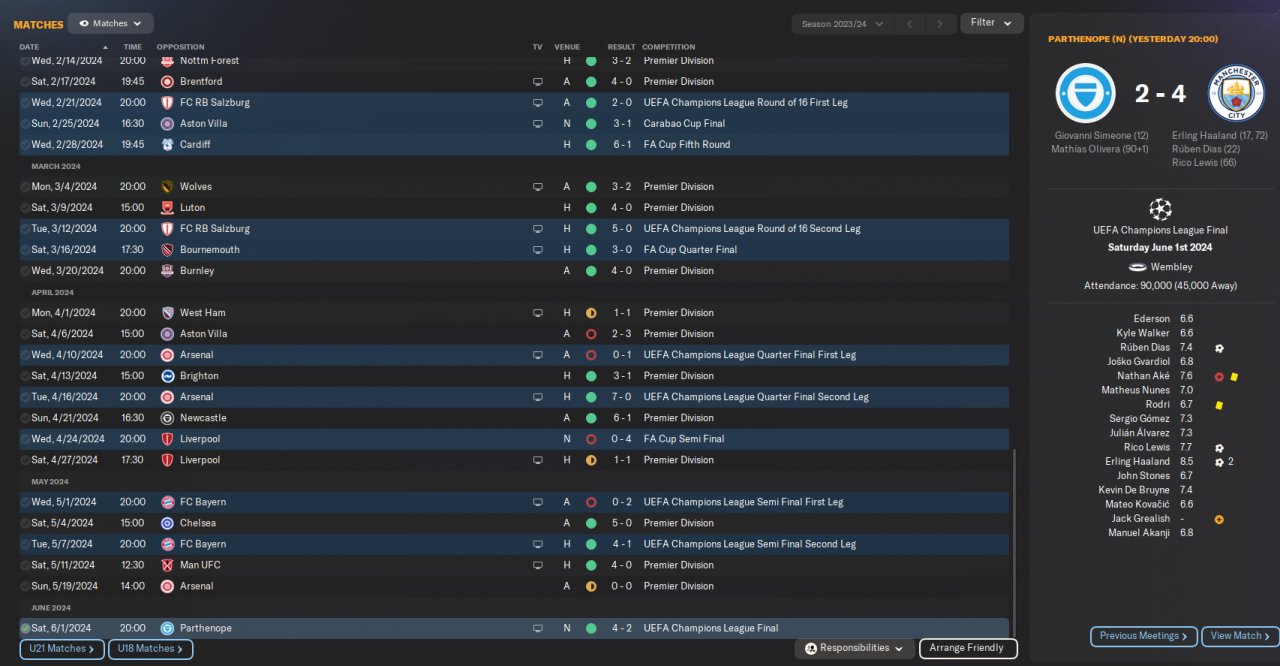Select Erling Haaland in the ratings list
Screen dimensions: 1280x666
tap(1138, 462)
